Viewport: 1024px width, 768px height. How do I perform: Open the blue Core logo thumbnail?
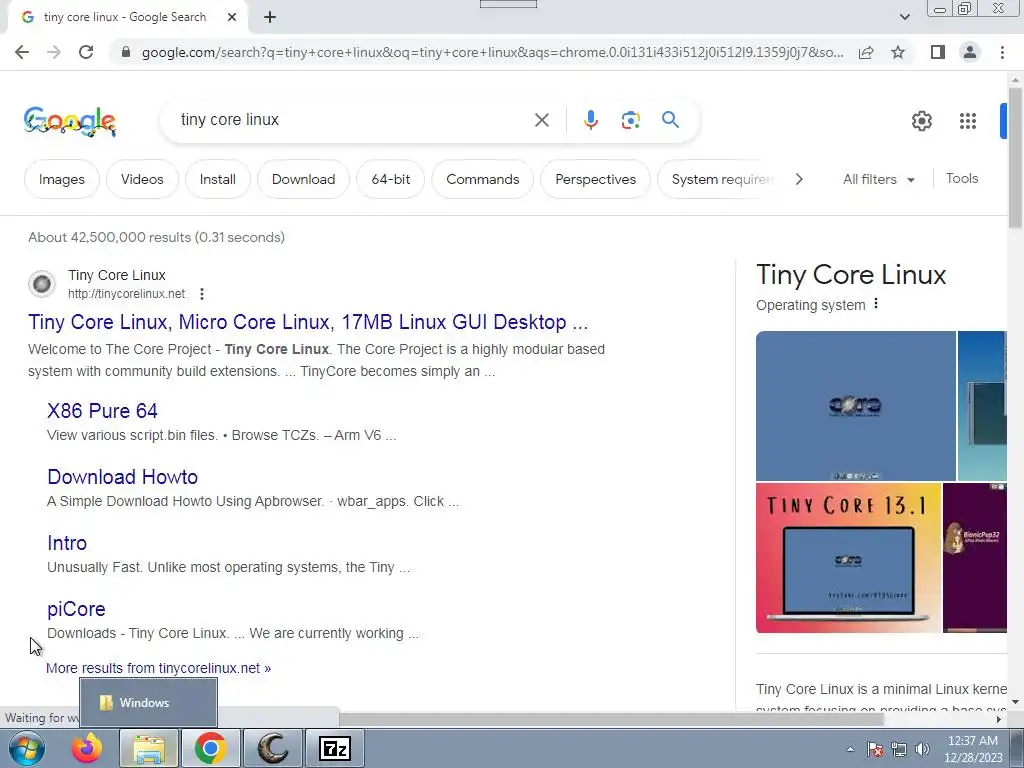pyautogui.click(x=856, y=406)
